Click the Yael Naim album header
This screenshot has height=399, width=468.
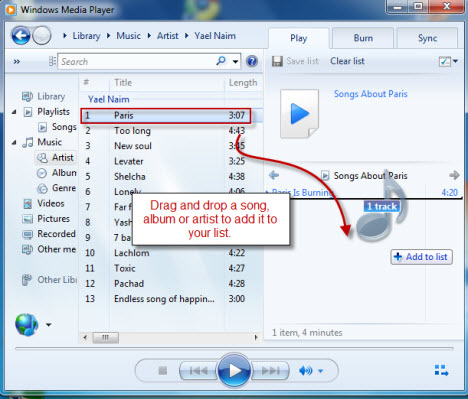pos(109,99)
